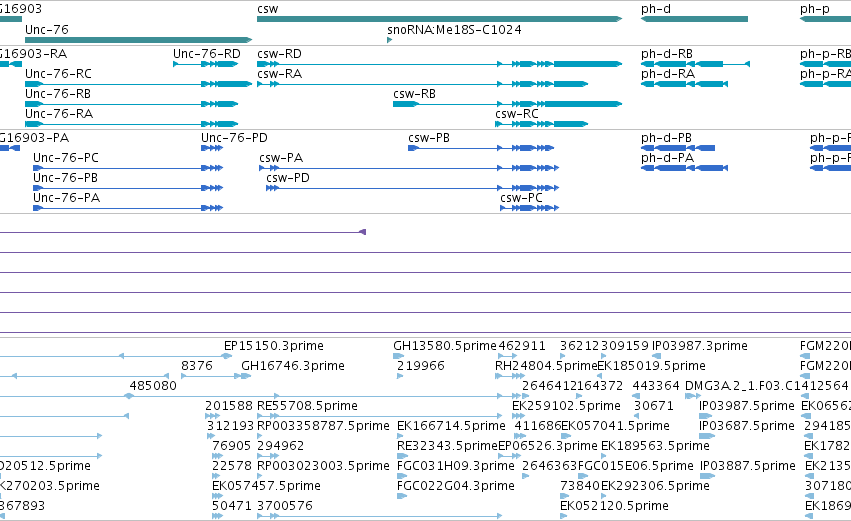The width and height of the screenshot is (851, 521).
Task: Select EST EK052120.5prime
Action: pos(614,506)
